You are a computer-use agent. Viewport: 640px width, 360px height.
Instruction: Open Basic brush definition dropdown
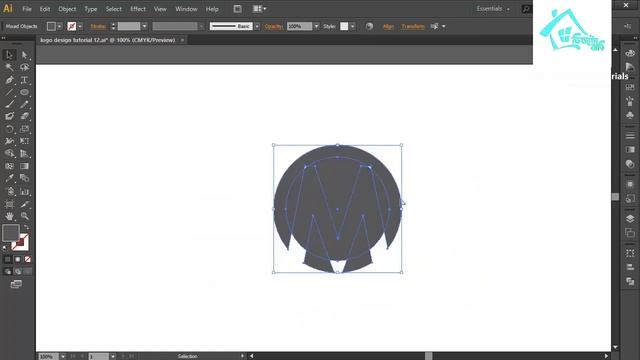pyautogui.click(x=257, y=26)
